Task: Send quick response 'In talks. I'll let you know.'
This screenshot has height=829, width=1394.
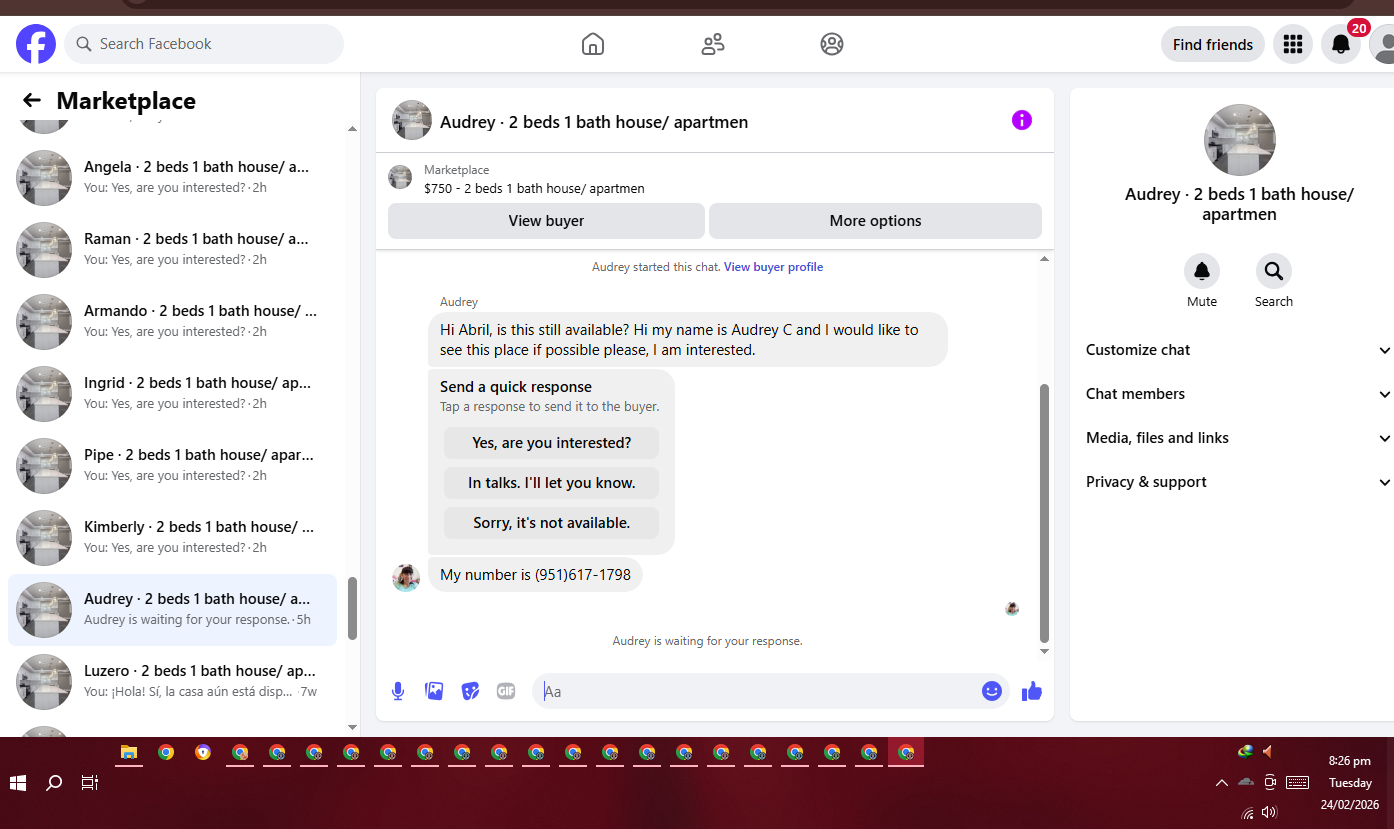Action: pos(551,483)
